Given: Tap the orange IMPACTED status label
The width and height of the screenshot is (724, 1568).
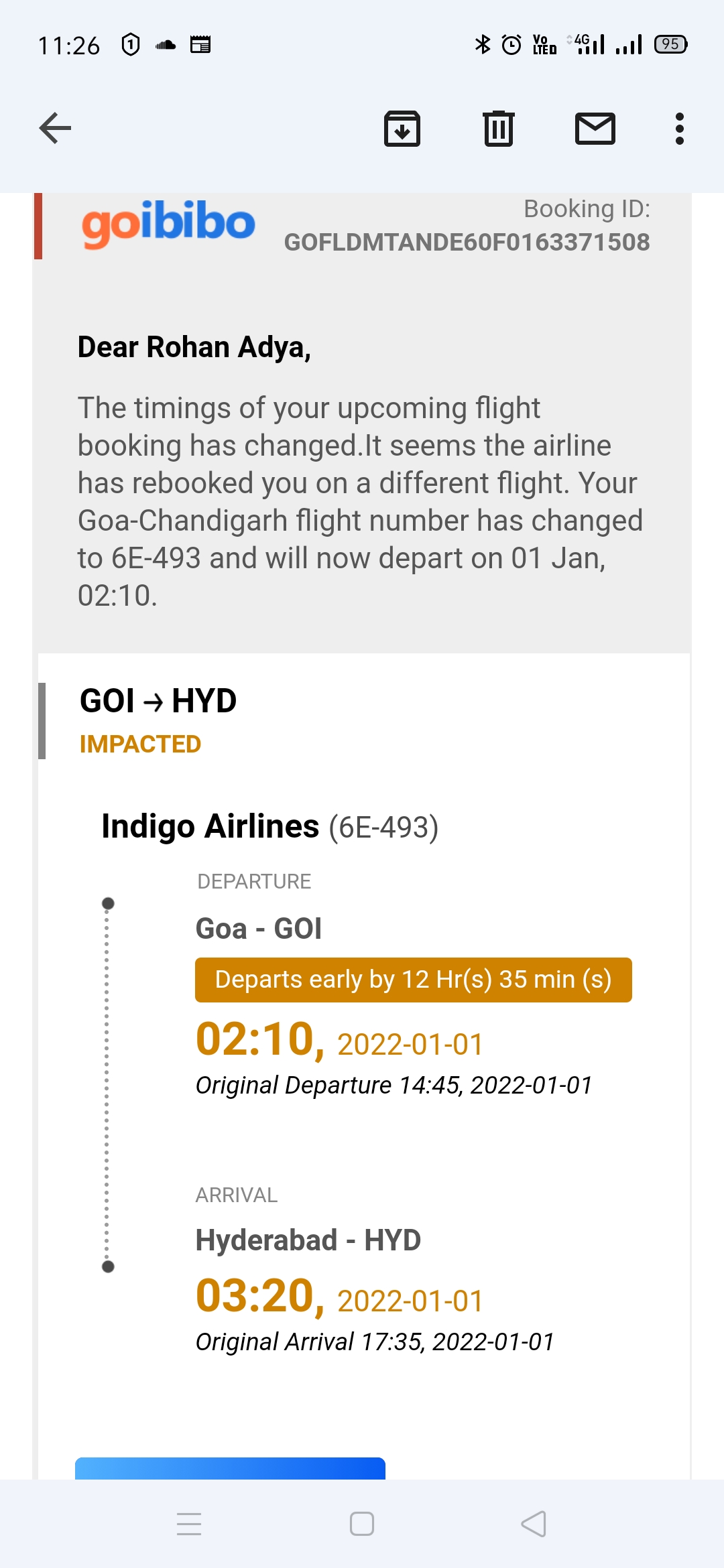Looking at the screenshot, I should 140,744.
